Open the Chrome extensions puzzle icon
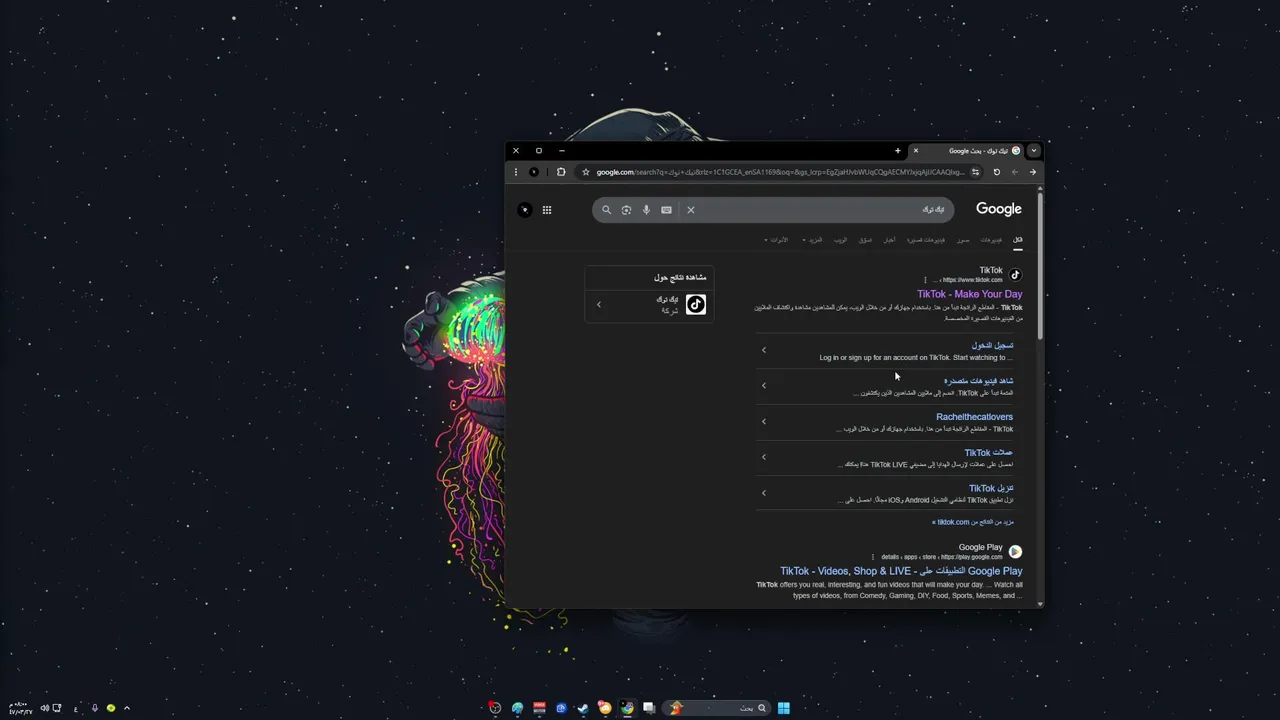Screen dimensions: 1280x720 [561, 172]
